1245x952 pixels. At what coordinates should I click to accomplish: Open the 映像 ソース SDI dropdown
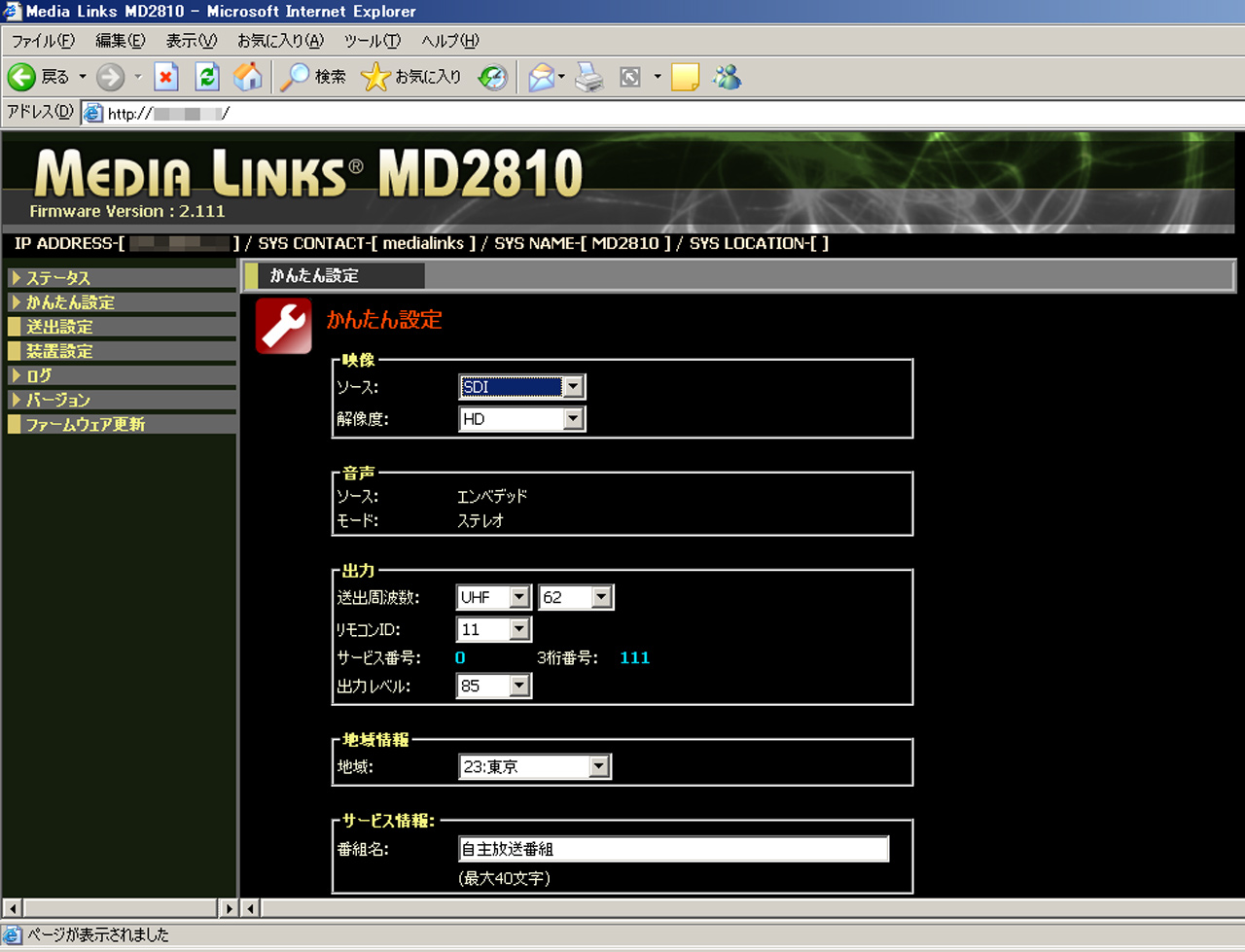click(x=522, y=387)
